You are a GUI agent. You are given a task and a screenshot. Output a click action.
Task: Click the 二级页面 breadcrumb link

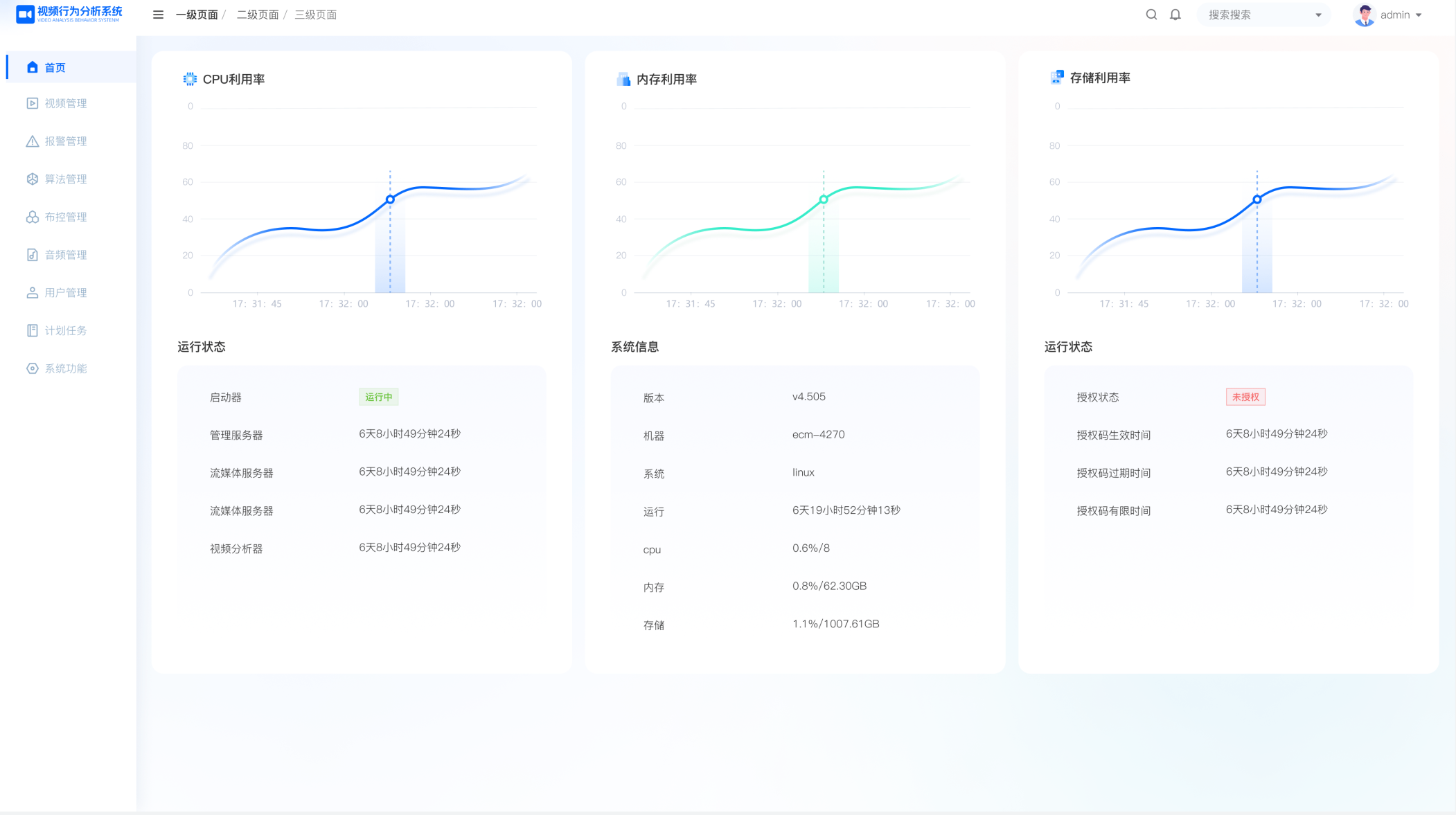258,15
